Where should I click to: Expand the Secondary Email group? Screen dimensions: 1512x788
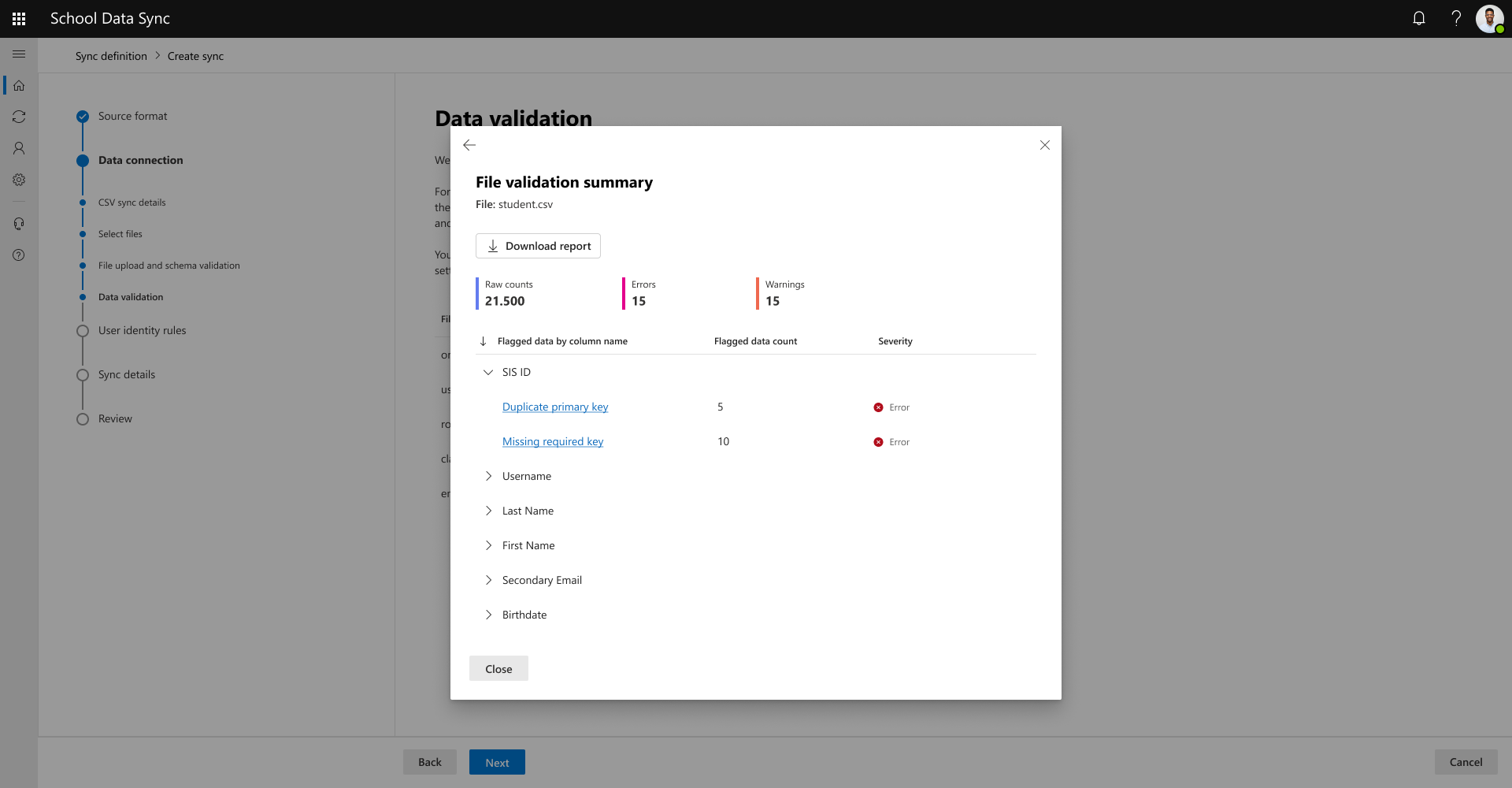[x=488, y=580]
